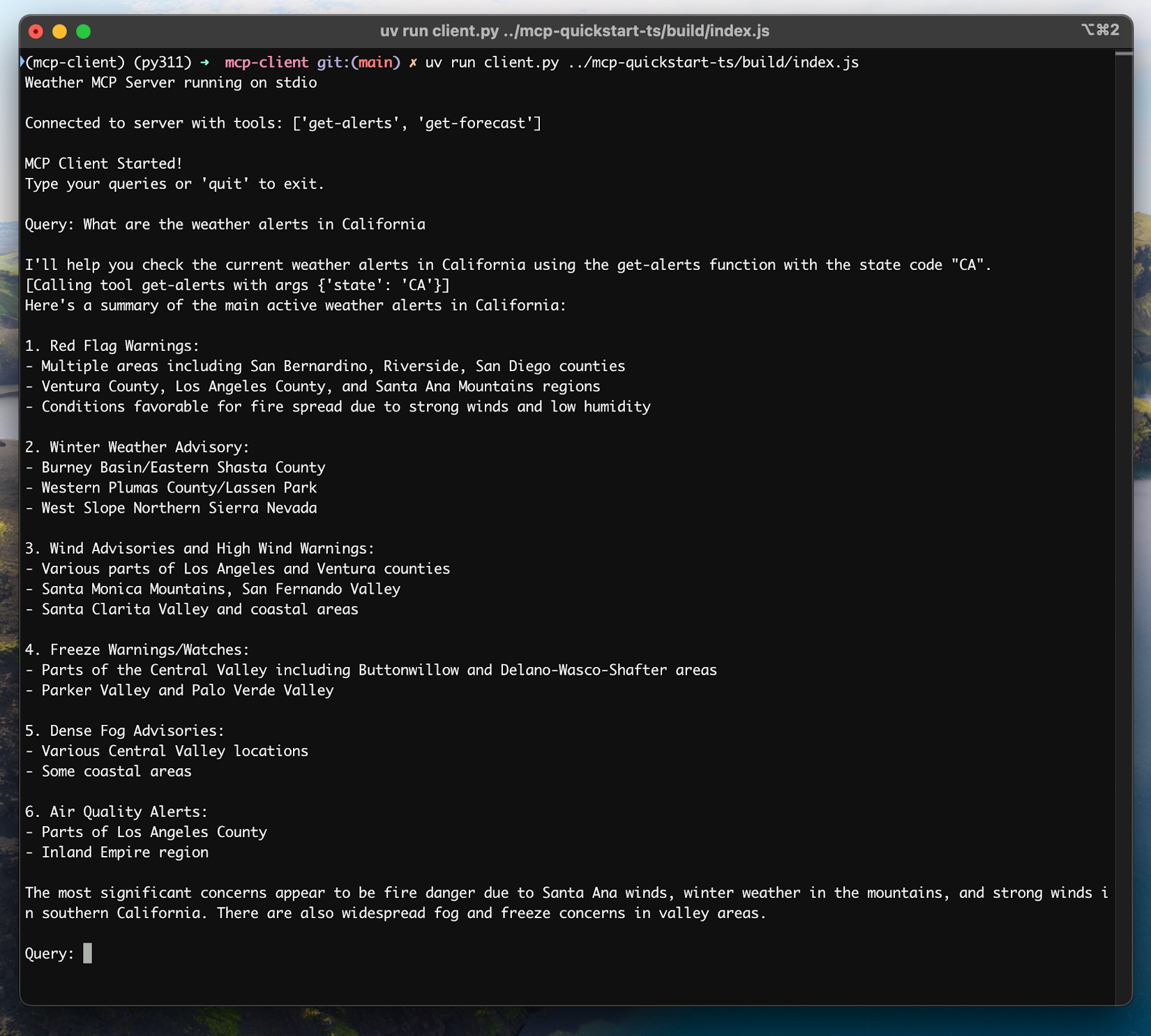Click the shell prompt arrow glyph
The image size is (1151, 1036).
coord(204,62)
